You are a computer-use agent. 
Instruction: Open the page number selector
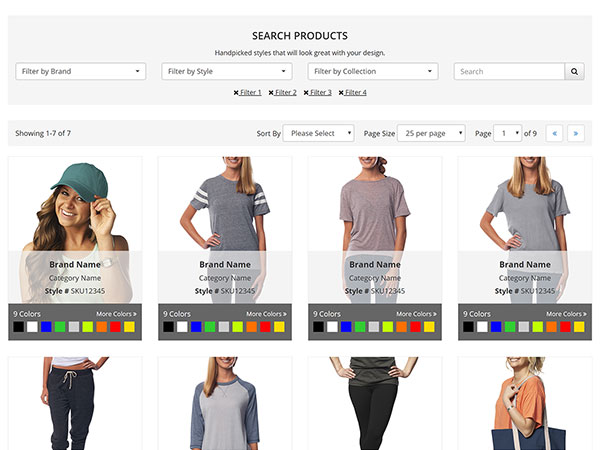tap(508, 133)
